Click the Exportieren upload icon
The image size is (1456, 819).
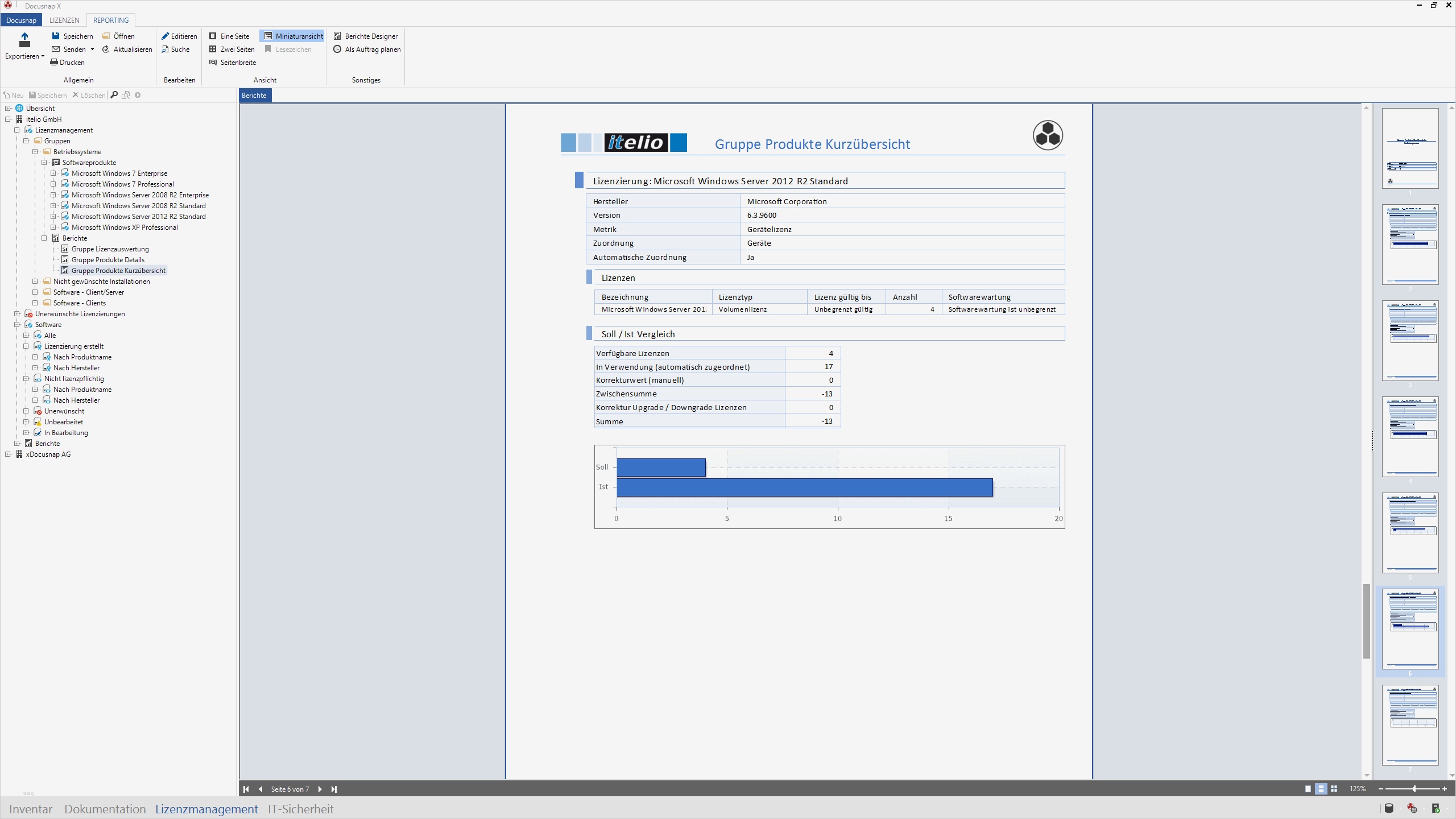[x=24, y=40]
